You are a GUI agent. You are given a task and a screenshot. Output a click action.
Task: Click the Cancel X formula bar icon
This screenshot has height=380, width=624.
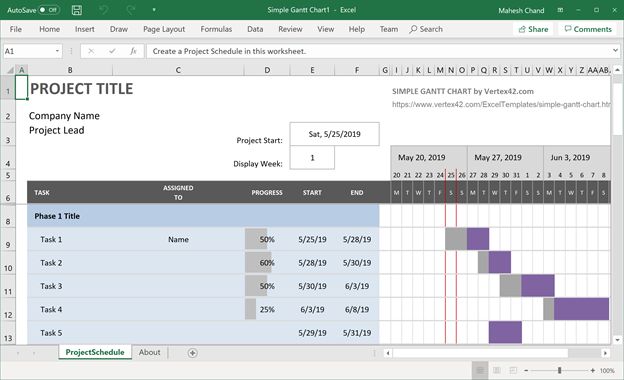(91, 51)
